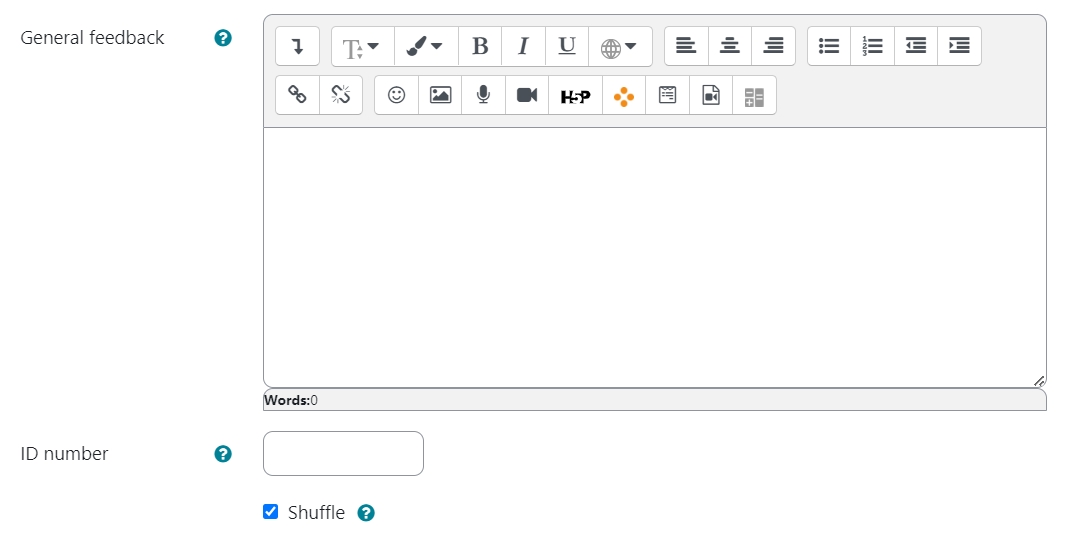
Task: Open the paragraph styles dropdown
Action: tap(362, 46)
